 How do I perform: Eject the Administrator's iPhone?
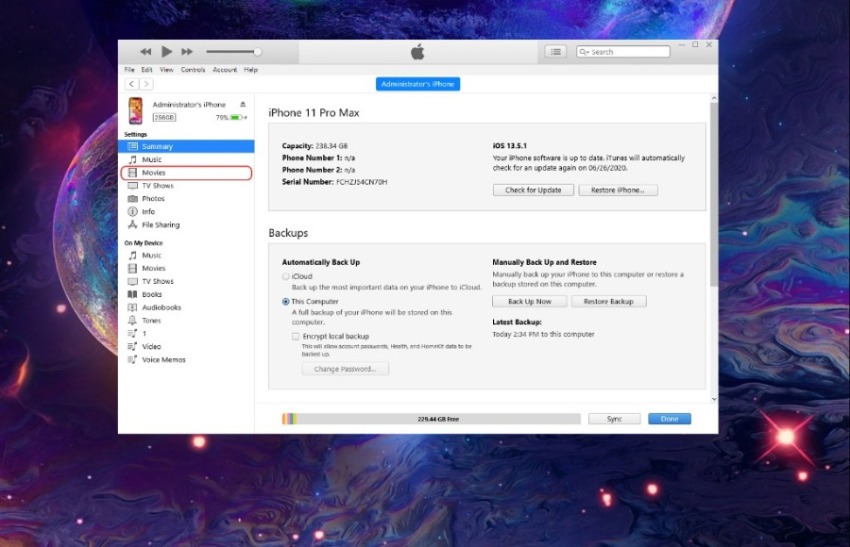[243, 104]
